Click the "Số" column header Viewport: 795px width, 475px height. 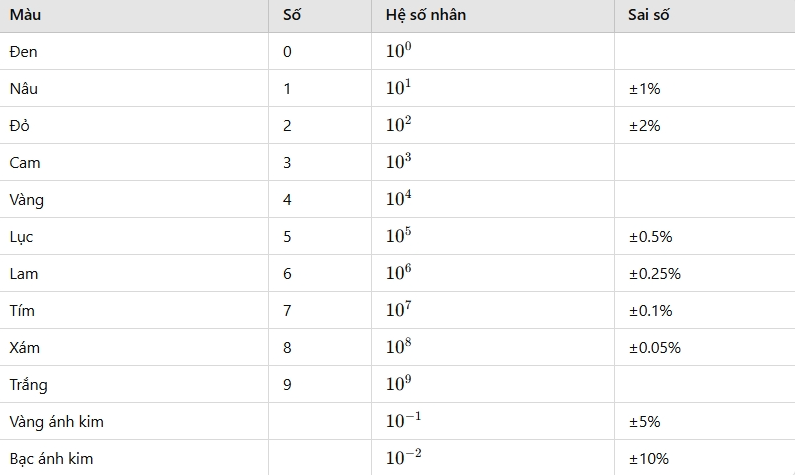pos(292,15)
